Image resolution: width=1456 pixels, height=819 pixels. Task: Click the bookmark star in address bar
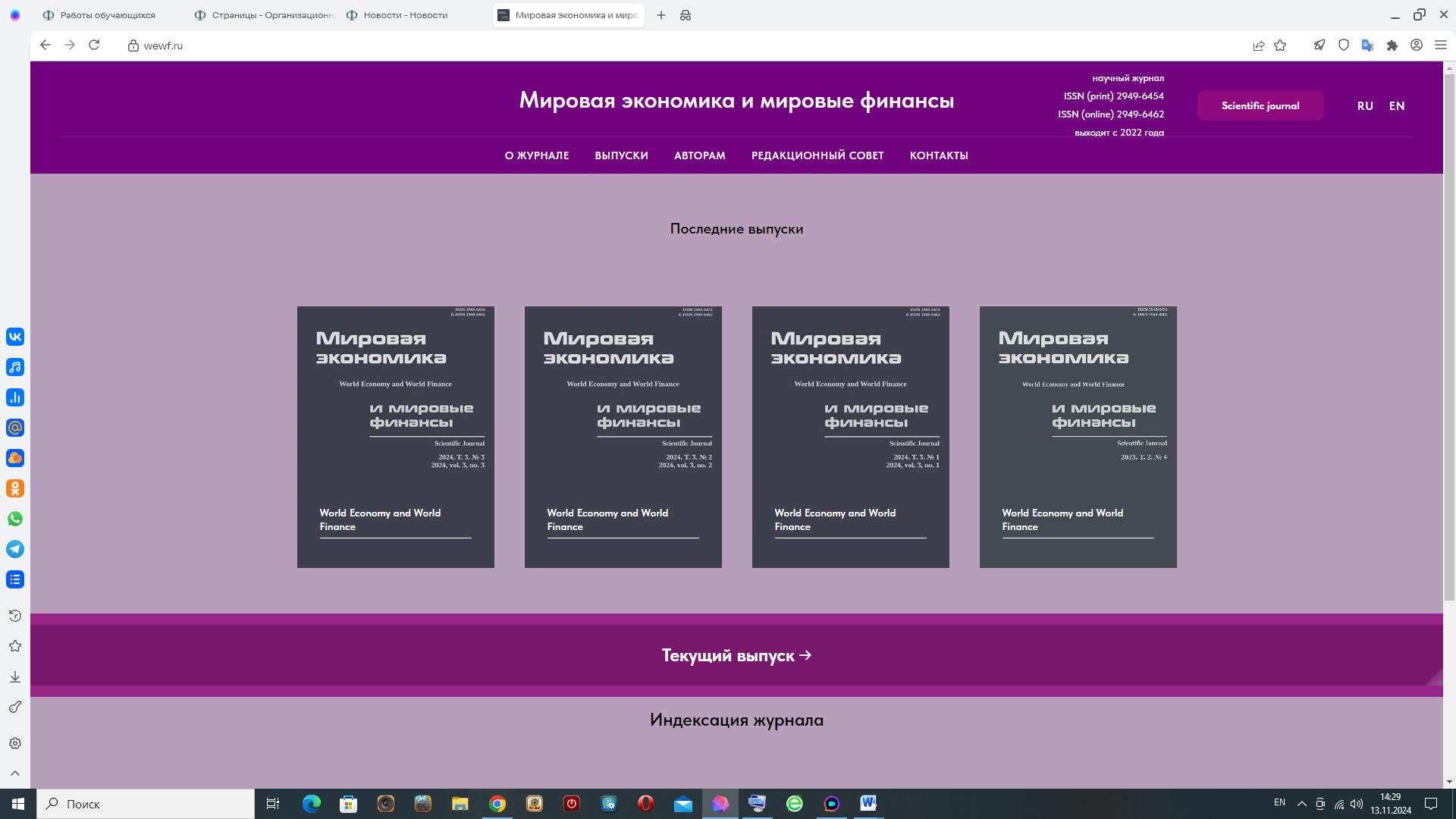(x=1280, y=45)
